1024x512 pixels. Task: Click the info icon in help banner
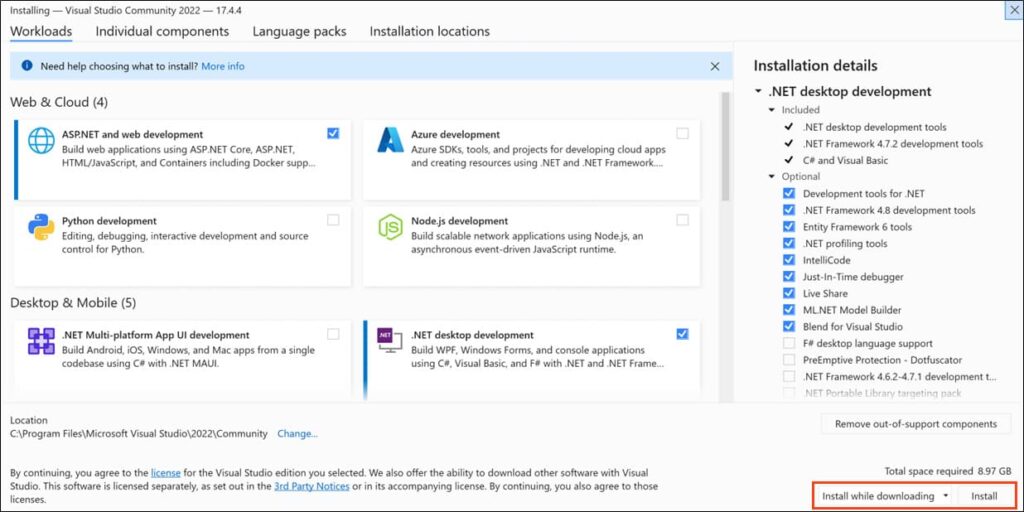pyautogui.click(x=25, y=66)
